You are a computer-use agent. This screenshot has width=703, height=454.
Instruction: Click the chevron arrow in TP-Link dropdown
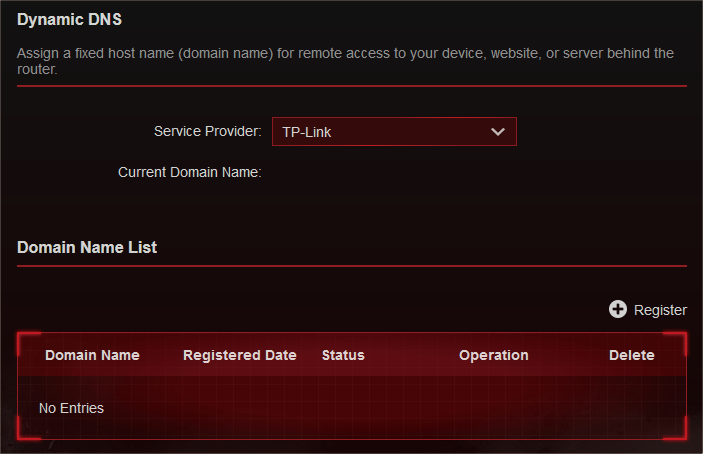(498, 132)
